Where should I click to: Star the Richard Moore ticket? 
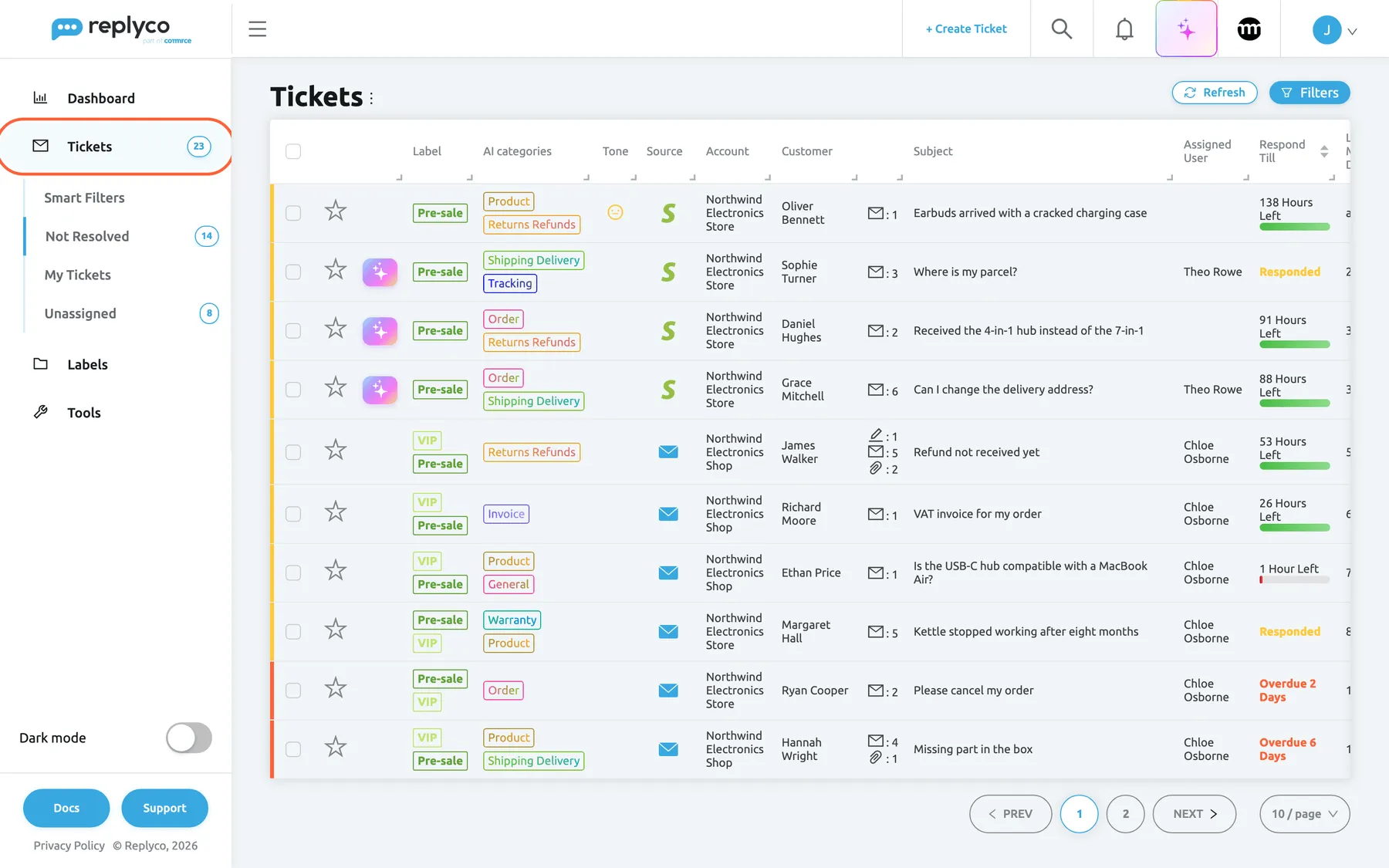click(336, 512)
